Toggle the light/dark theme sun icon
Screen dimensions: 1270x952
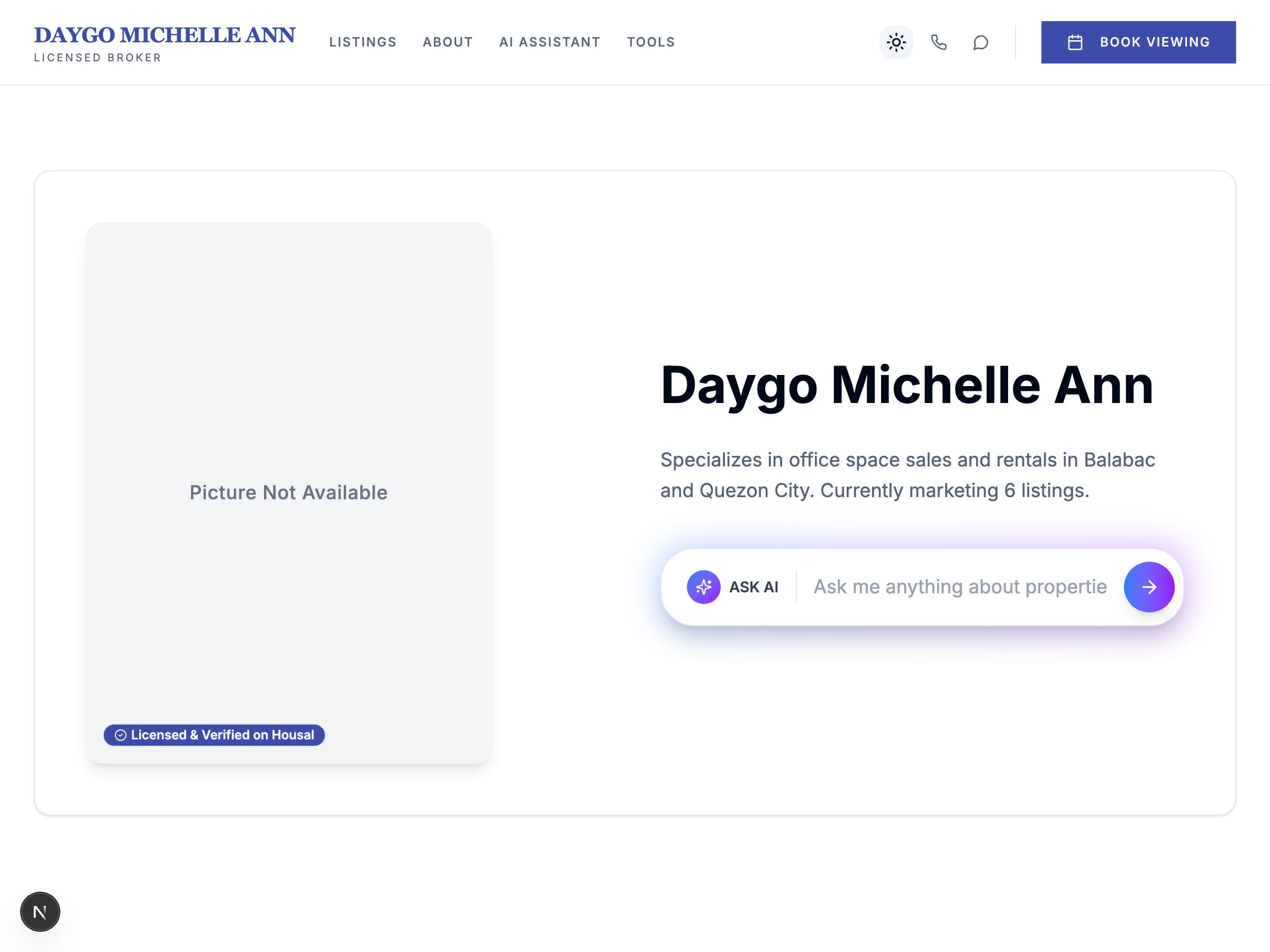coord(896,42)
